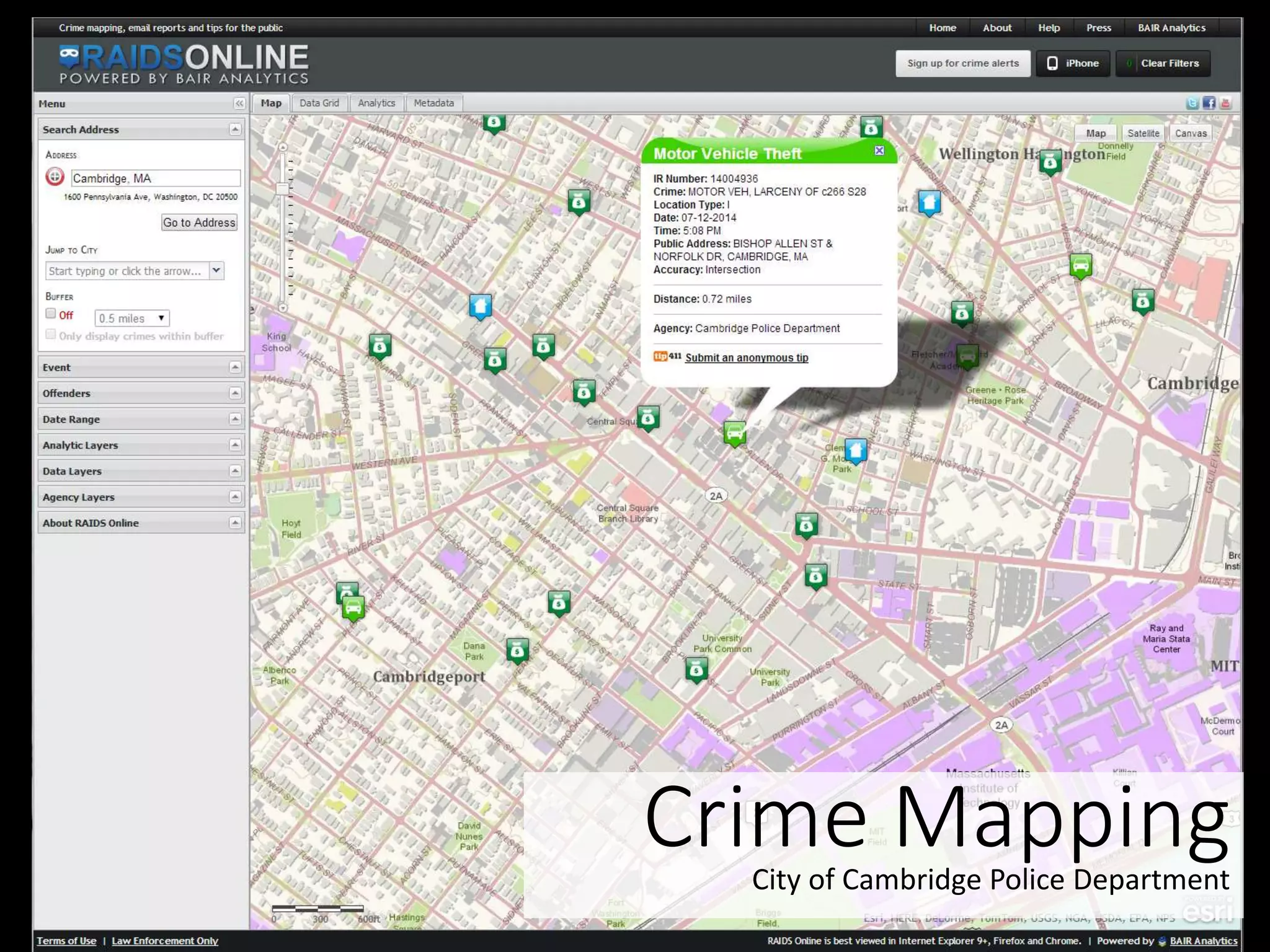Click the theft marker near Dana Park
This screenshot has height=952, width=1270.
coord(517,651)
